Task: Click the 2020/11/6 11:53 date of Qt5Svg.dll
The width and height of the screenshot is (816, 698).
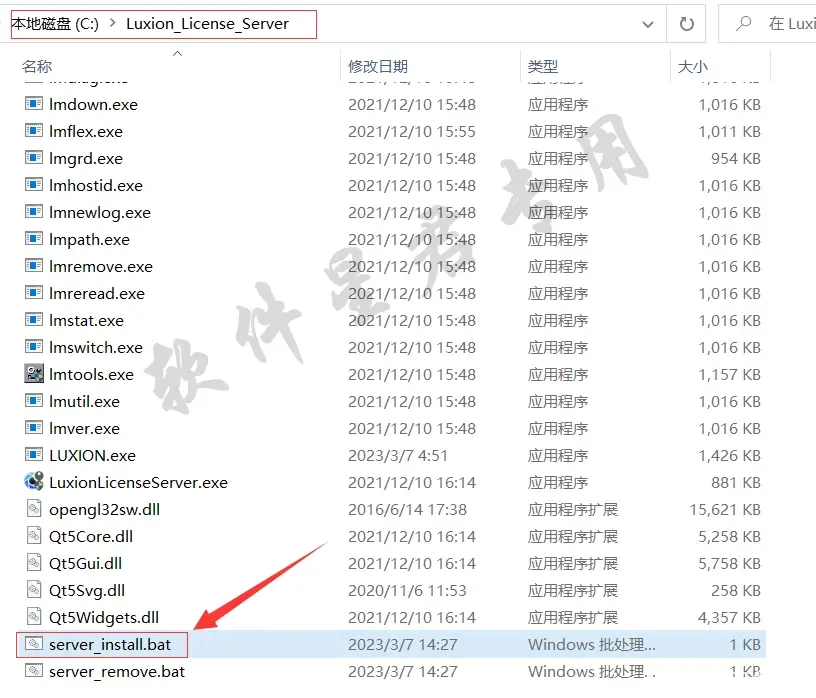Action: point(407,590)
